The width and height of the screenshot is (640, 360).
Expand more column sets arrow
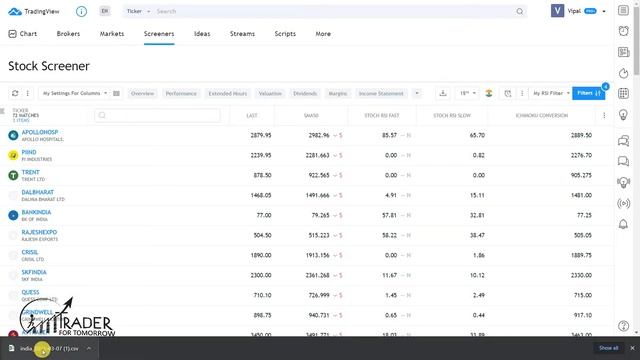click(417, 93)
